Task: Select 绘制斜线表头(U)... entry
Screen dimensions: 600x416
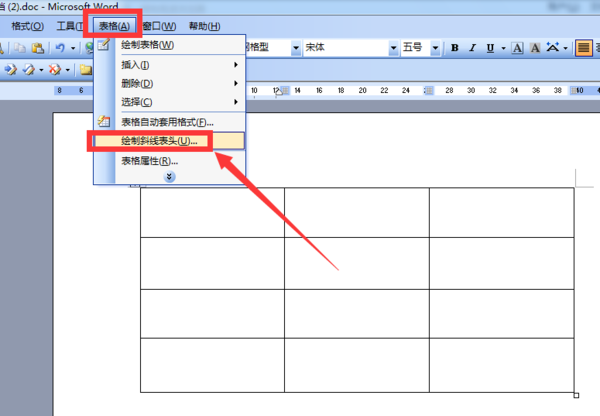Action: [x=170, y=141]
